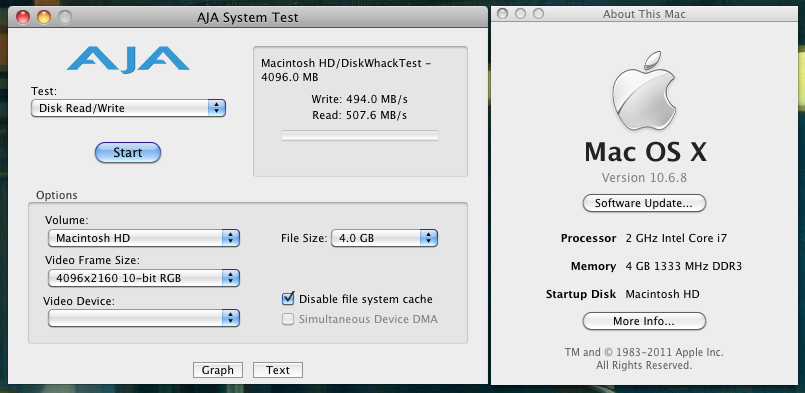This screenshot has height=393, width=805.
Task: Minimize the AJA System Test window
Action: coord(44,17)
